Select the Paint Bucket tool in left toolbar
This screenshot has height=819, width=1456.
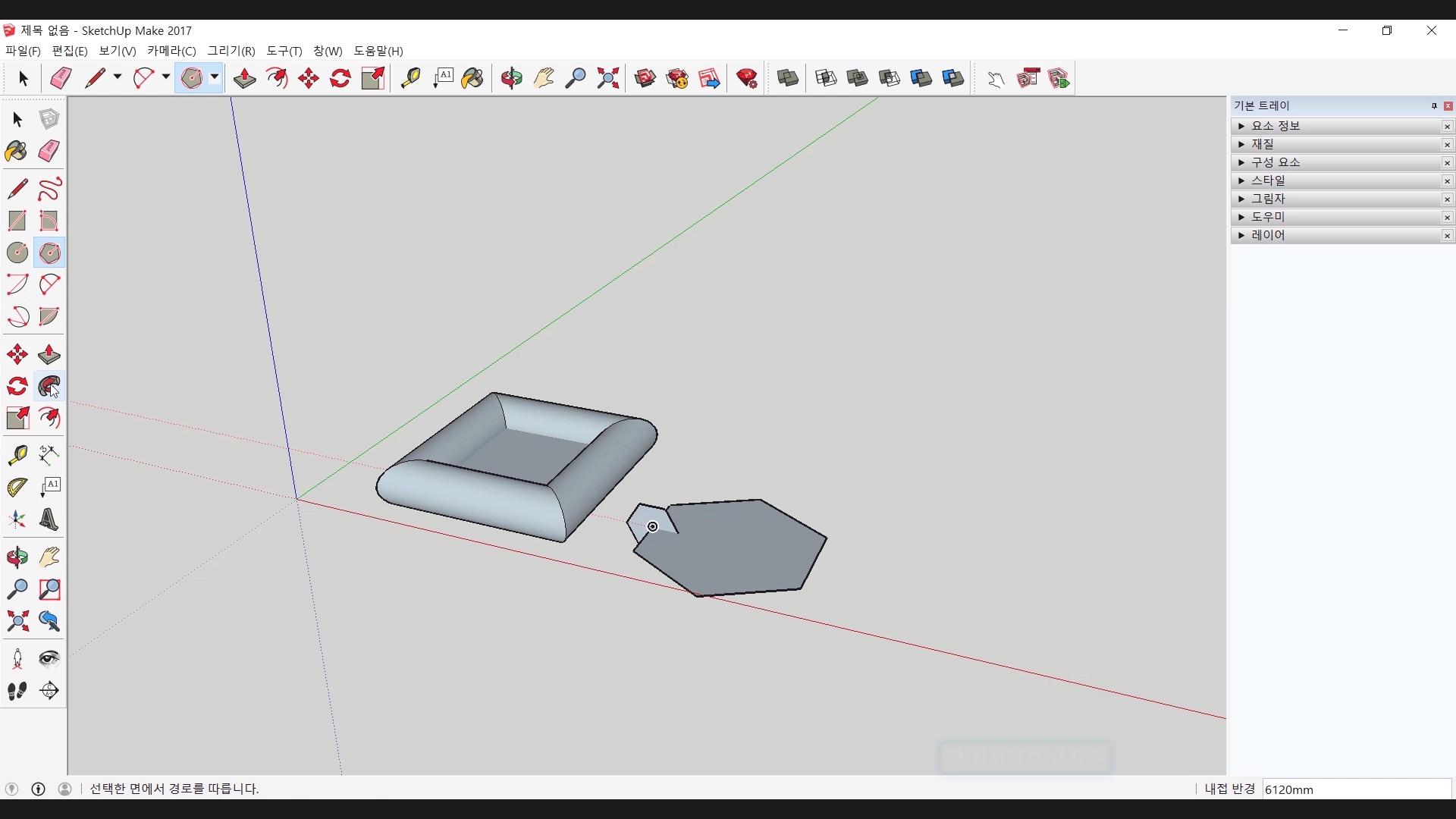[17, 151]
